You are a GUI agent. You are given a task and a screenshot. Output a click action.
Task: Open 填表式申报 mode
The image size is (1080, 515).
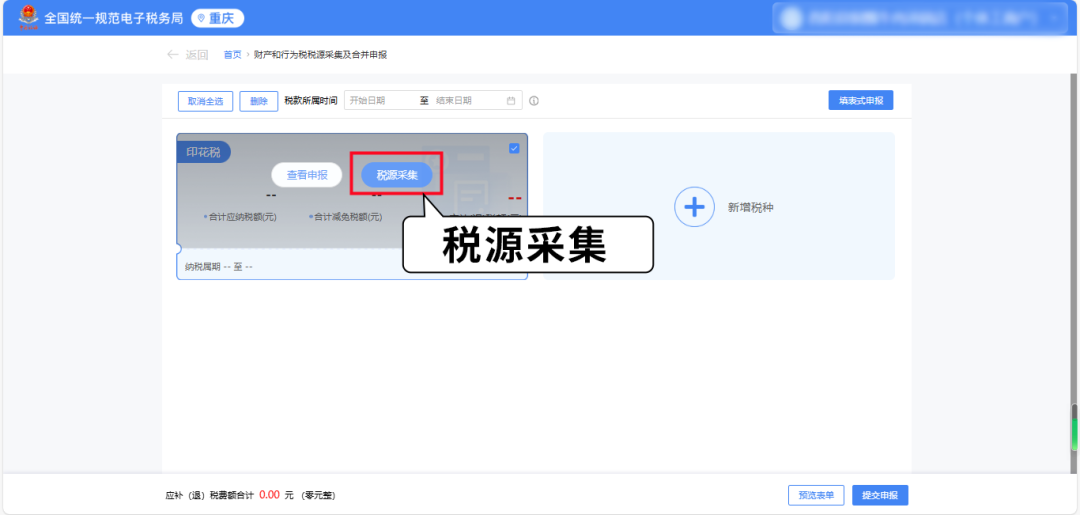click(860, 101)
